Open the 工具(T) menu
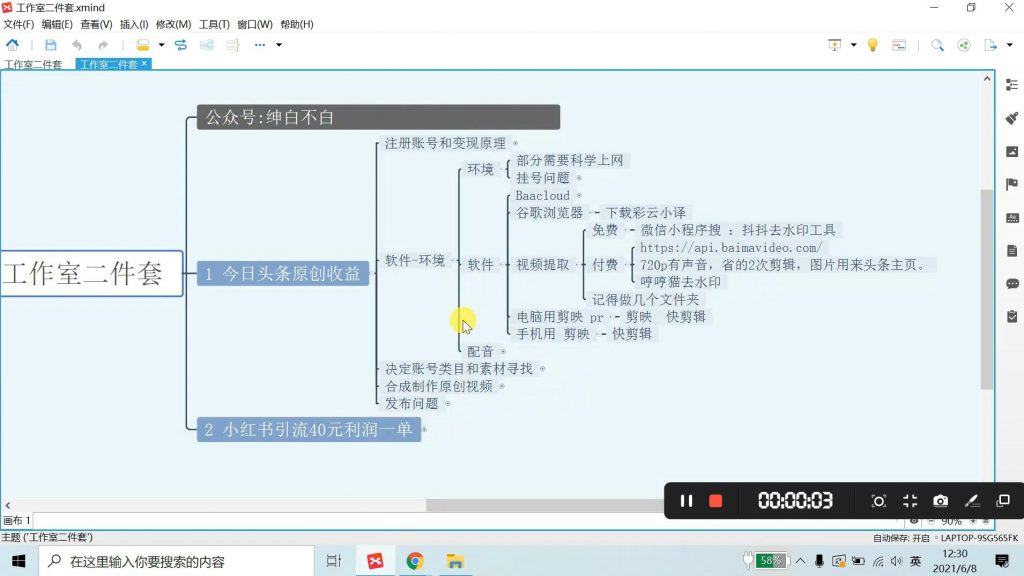 pos(214,24)
